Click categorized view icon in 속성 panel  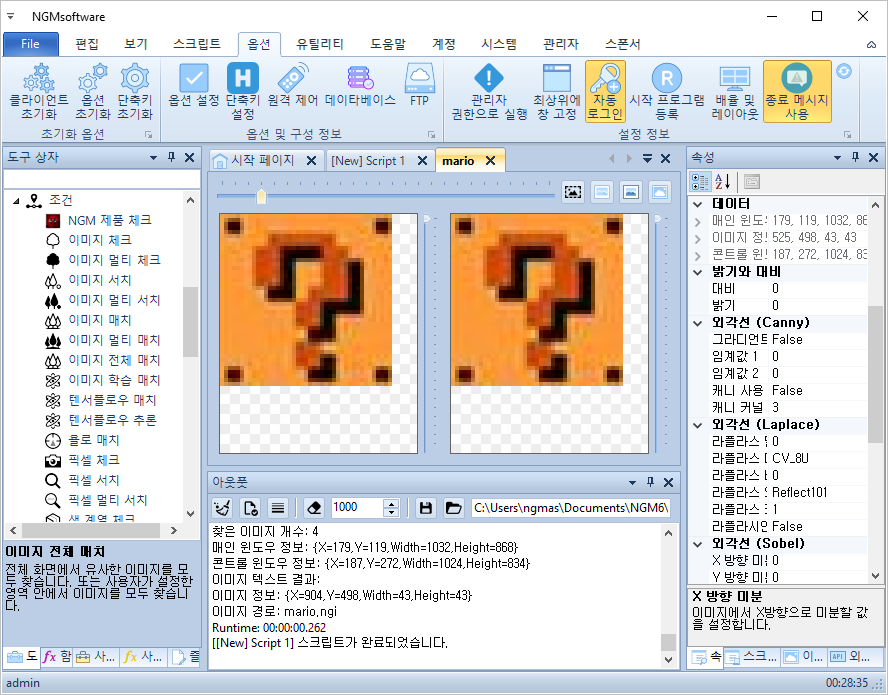pyautogui.click(x=700, y=182)
